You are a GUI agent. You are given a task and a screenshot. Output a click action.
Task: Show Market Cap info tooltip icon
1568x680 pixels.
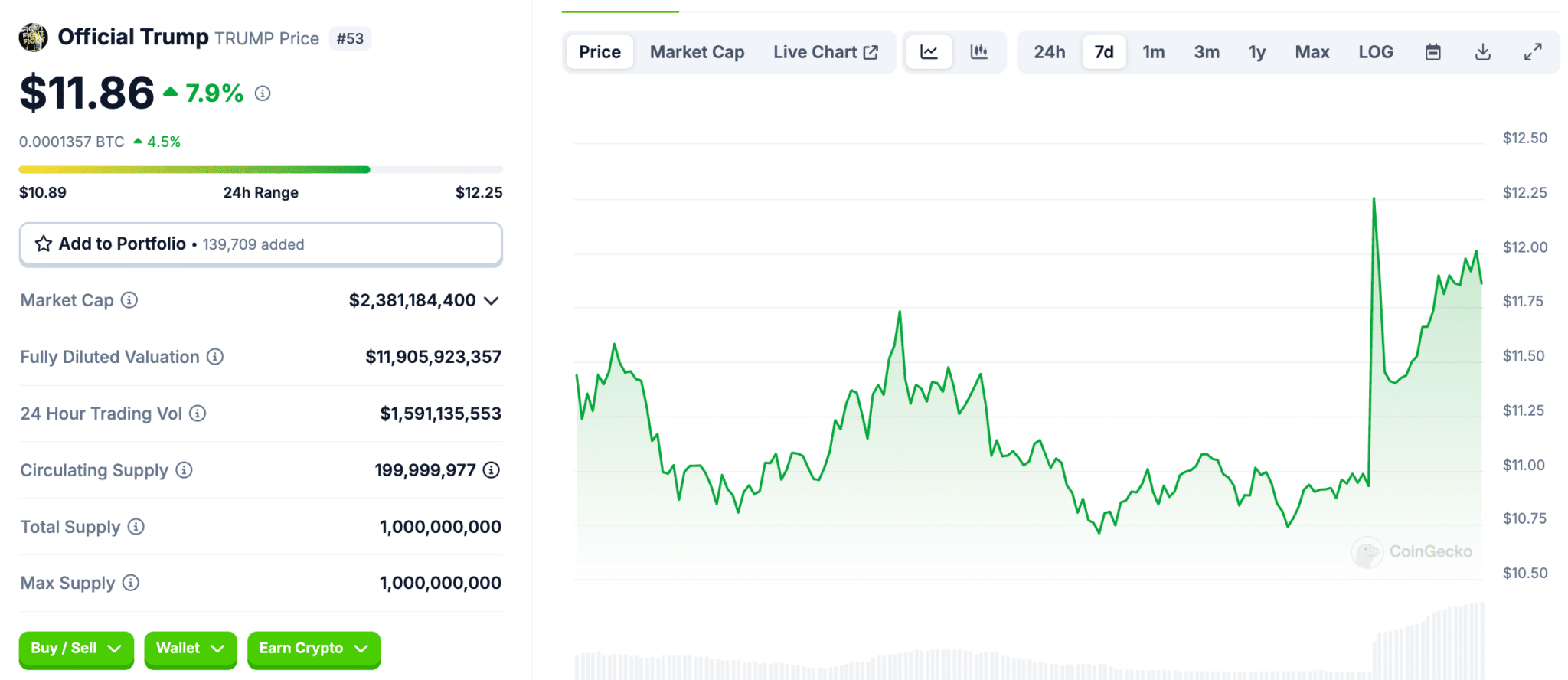click(x=129, y=300)
